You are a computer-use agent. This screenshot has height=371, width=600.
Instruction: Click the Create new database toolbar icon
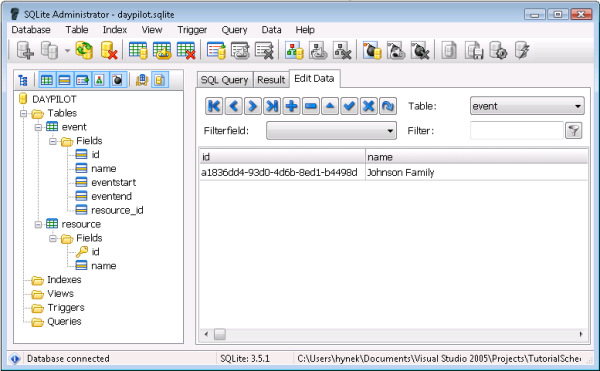[x=25, y=50]
